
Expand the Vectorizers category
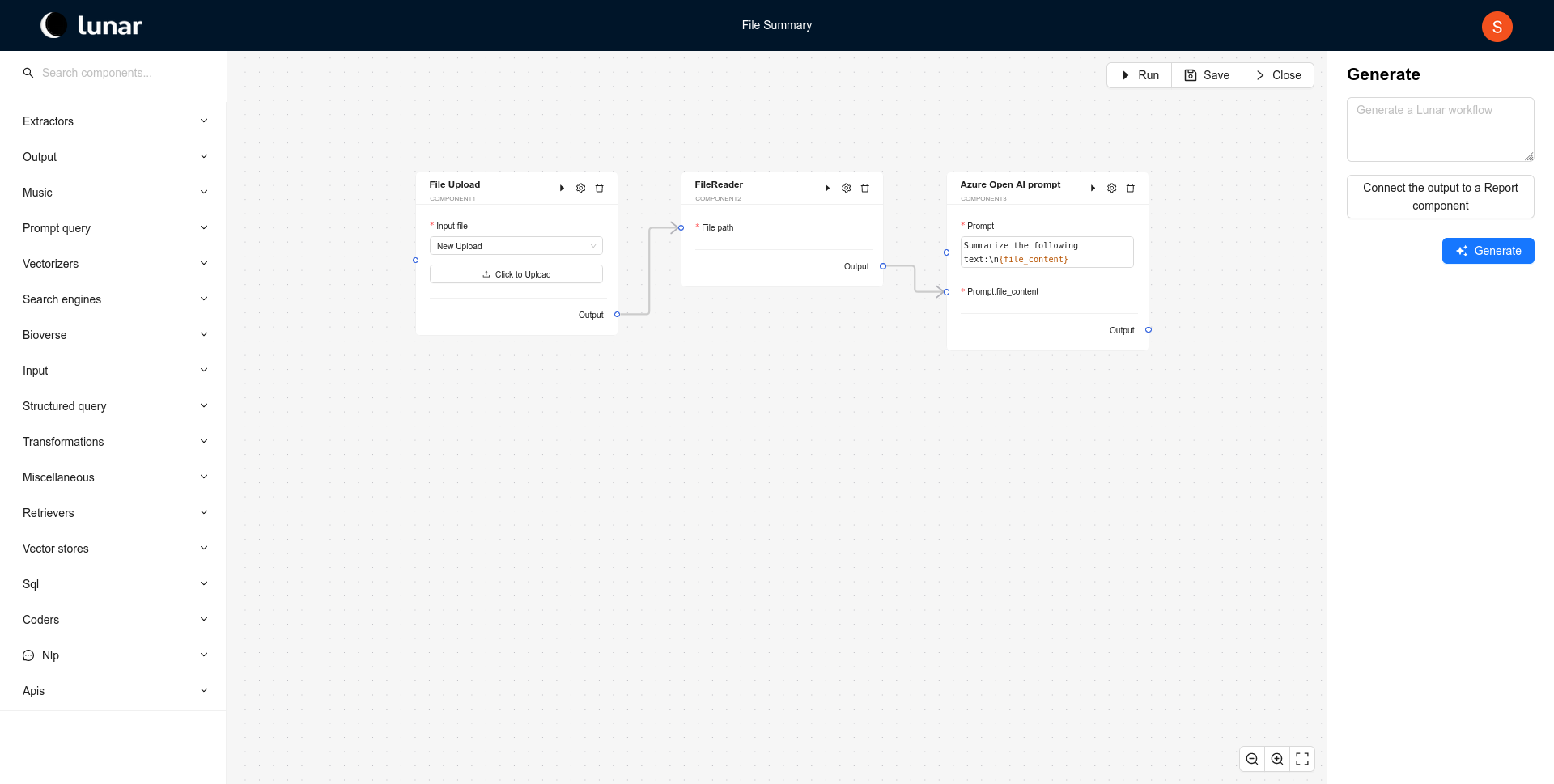point(113,264)
